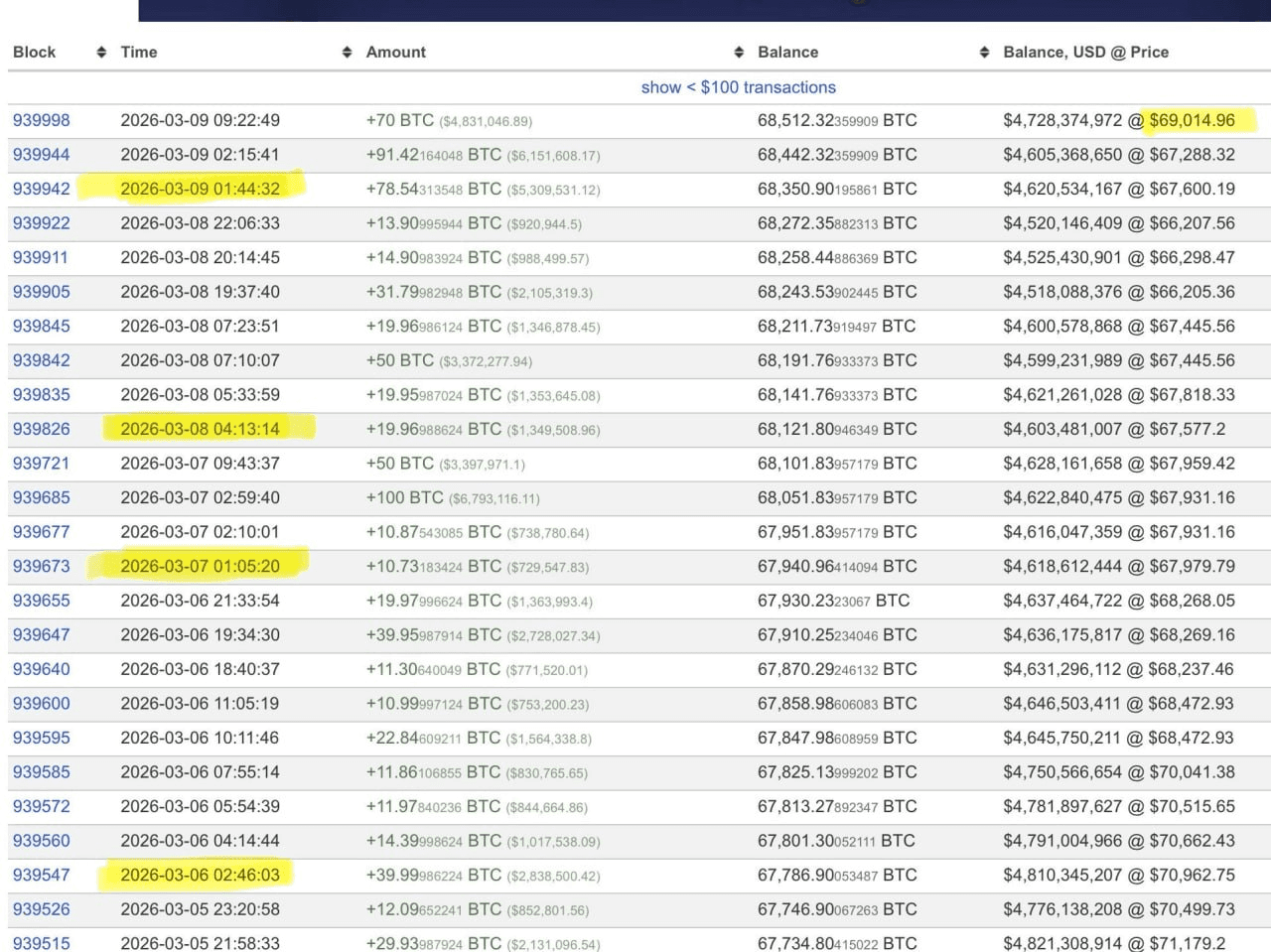
Task: Show transactions under $100 link
Action: tap(738, 87)
